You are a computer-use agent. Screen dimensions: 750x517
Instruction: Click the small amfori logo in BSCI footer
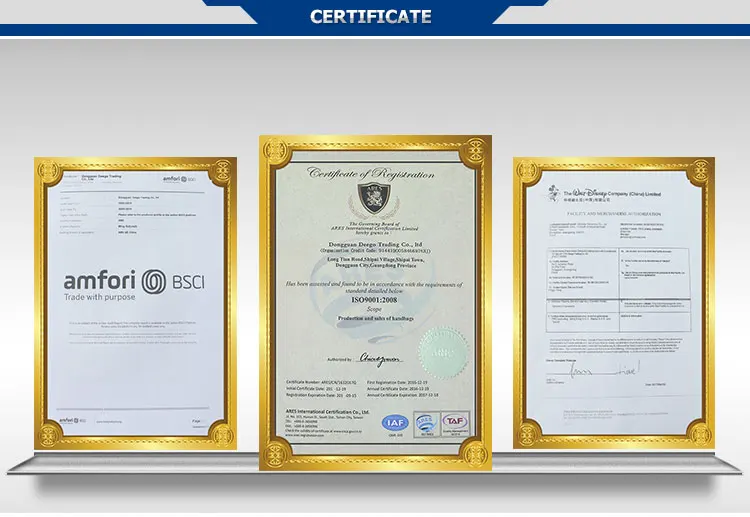(73, 420)
